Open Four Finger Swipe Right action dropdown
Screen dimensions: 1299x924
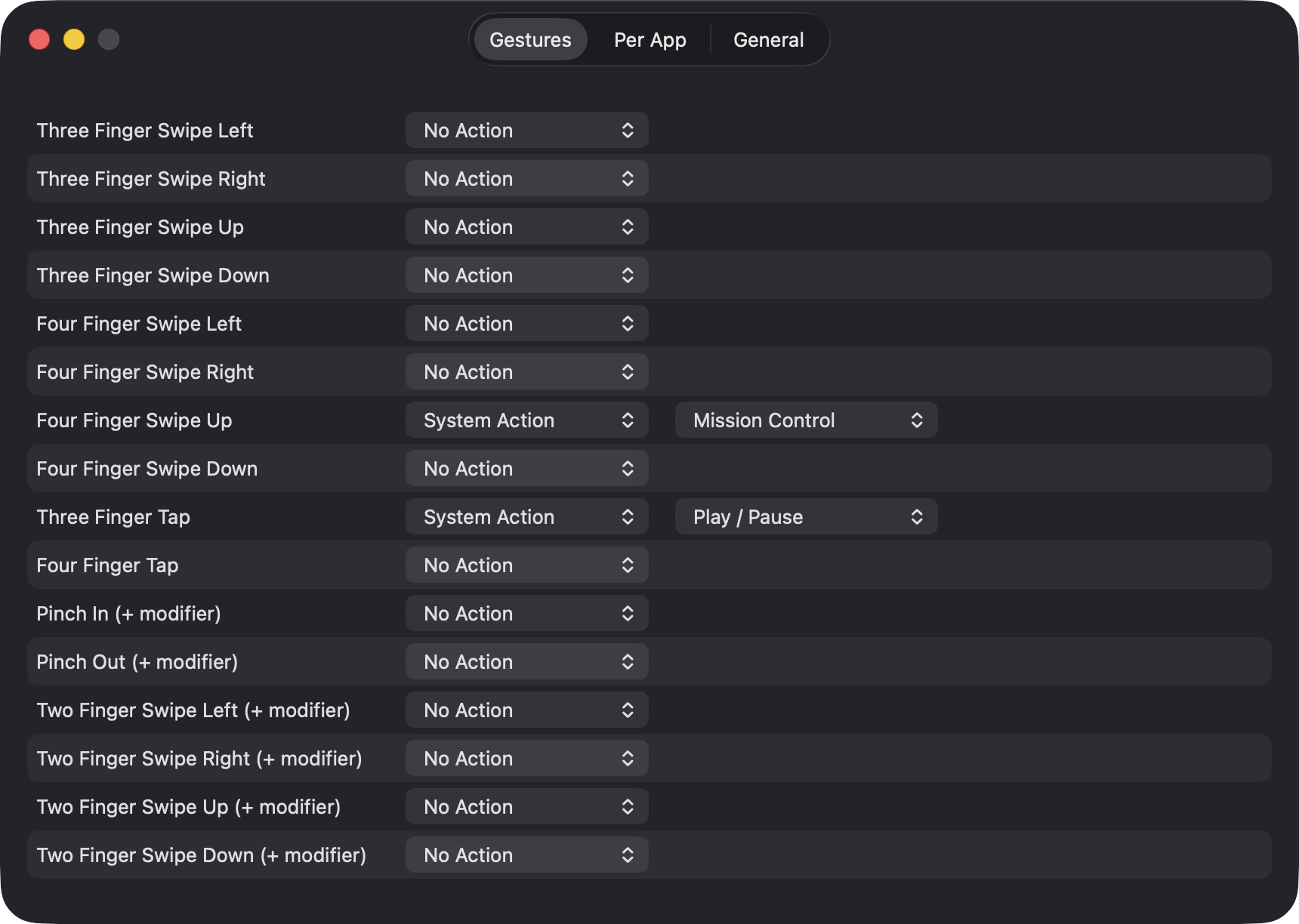click(x=527, y=372)
